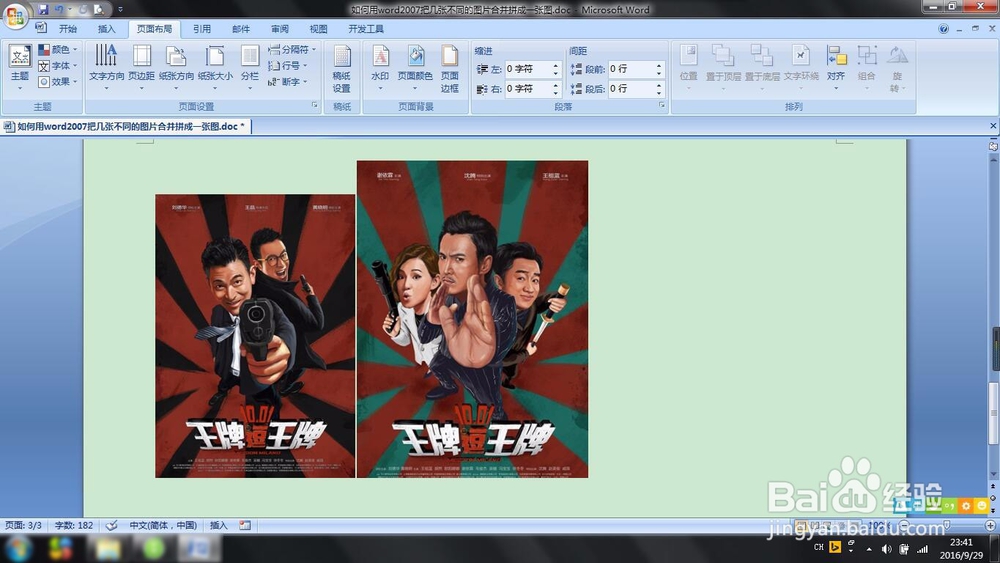Click right indent (右) value field
The image size is (1000, 563).
click(528, 89)
